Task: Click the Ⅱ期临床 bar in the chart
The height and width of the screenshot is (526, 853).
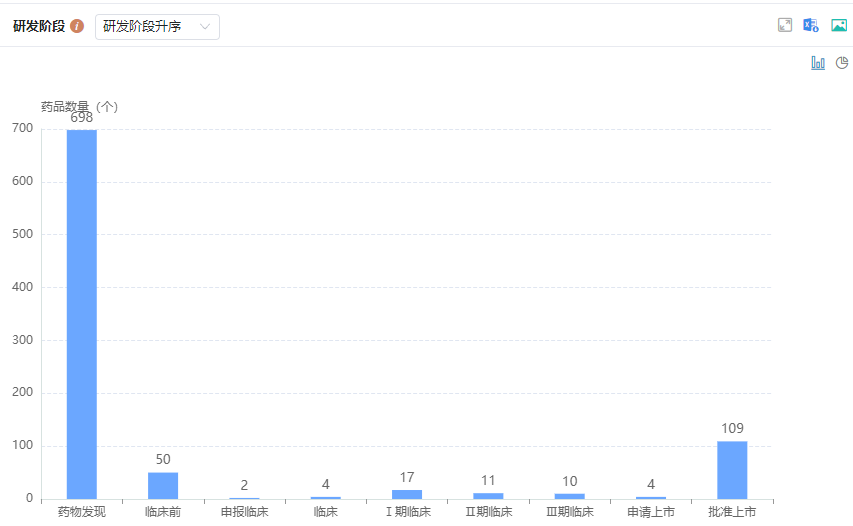Action: coord(488,495)
